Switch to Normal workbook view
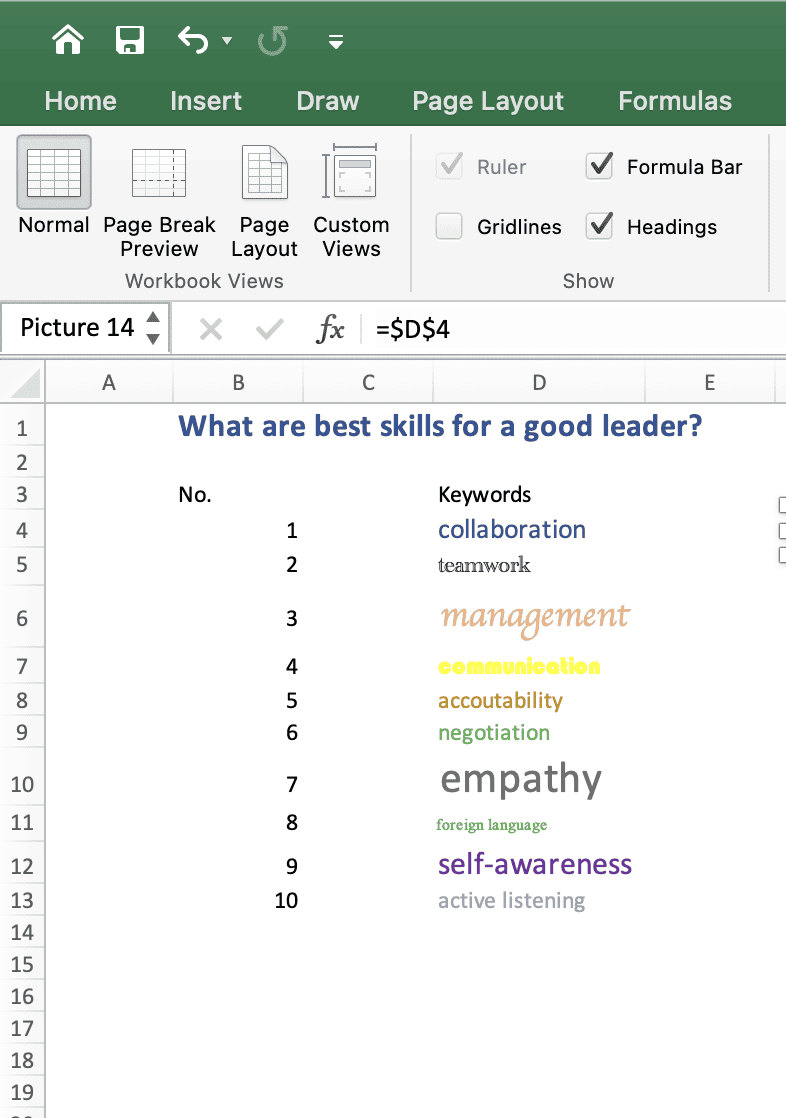 click(x=54, y=187)
